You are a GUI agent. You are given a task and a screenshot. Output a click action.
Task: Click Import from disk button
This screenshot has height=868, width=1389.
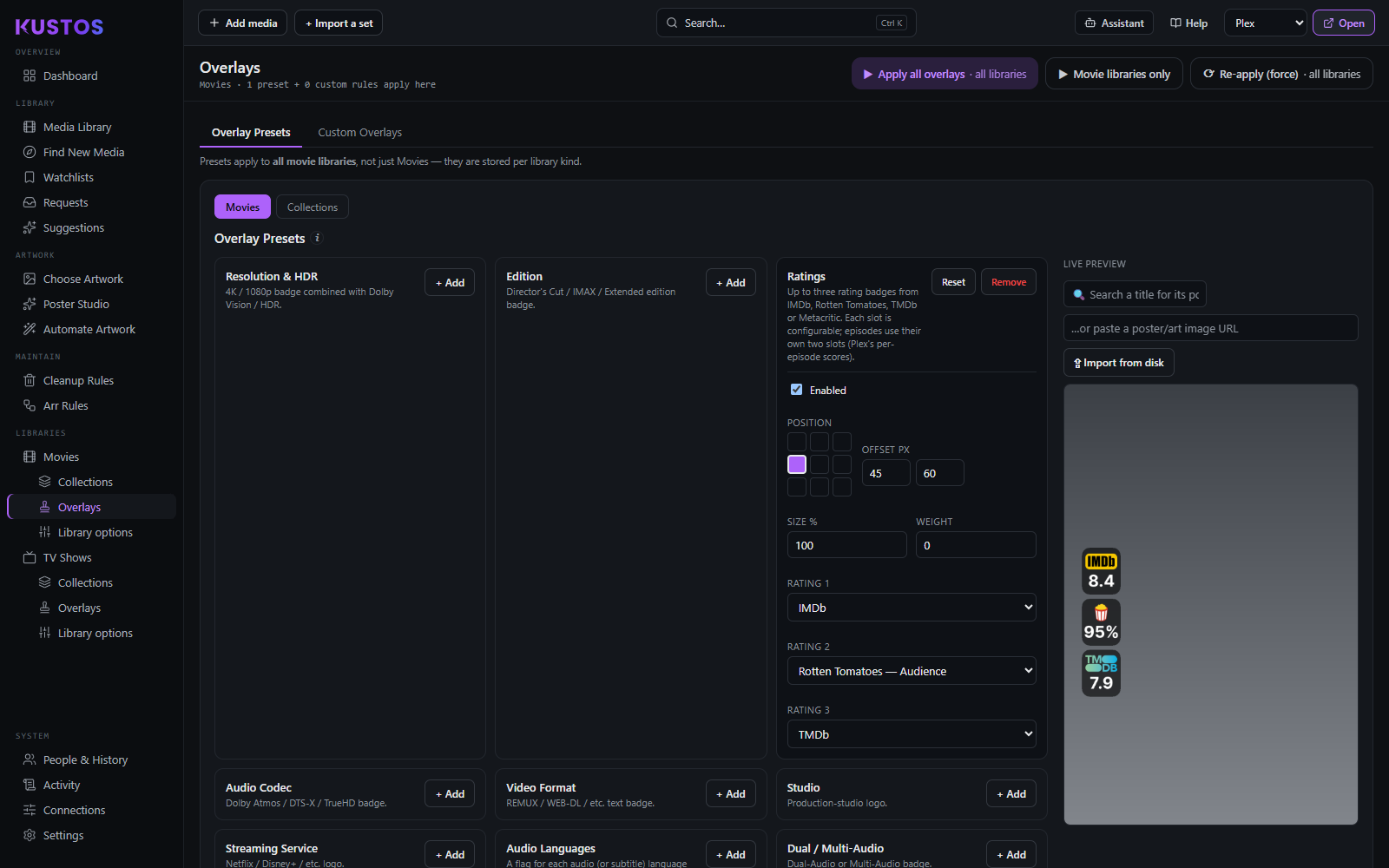[x=1119, y=363]
